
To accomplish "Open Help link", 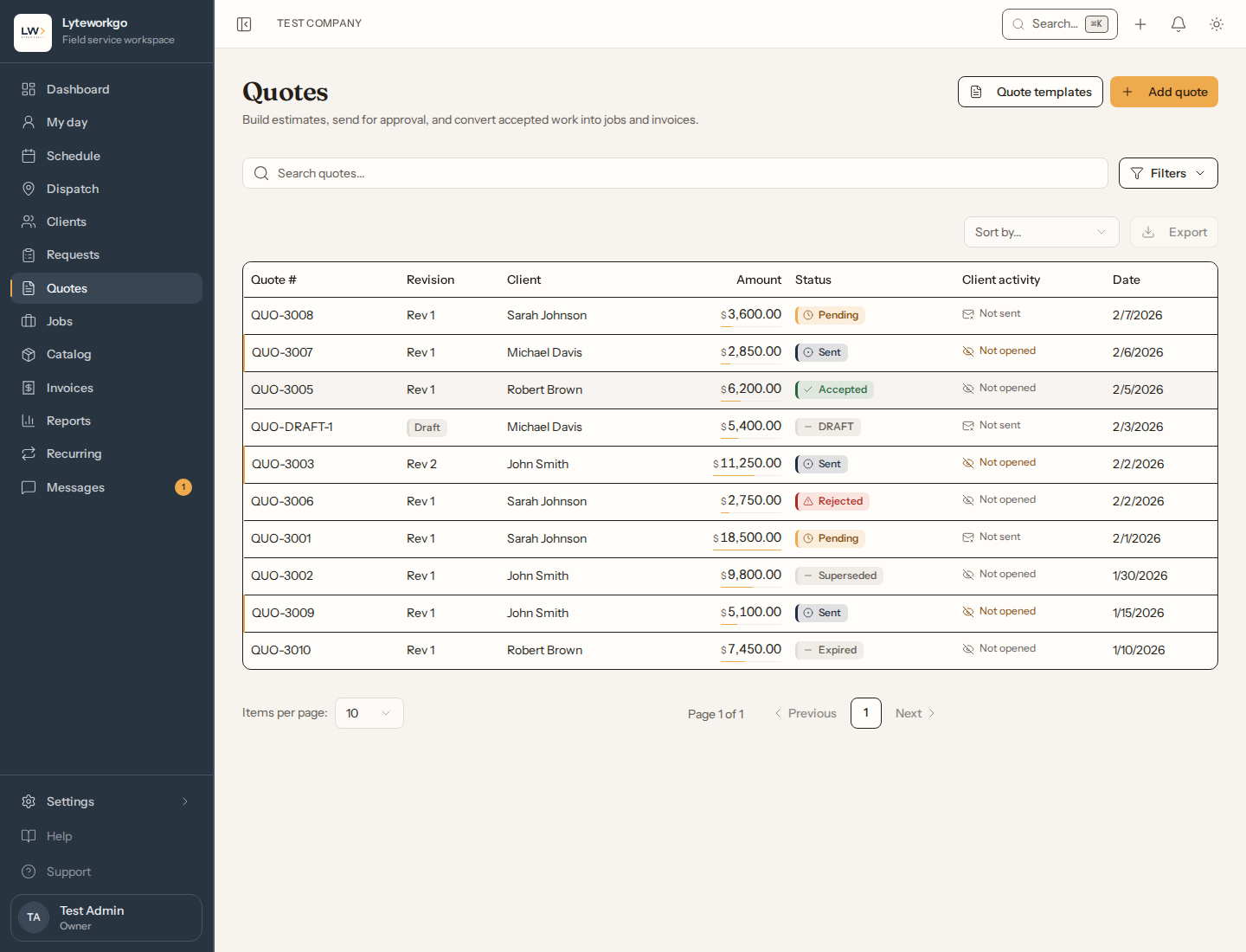I will click(x=106, y=836).
